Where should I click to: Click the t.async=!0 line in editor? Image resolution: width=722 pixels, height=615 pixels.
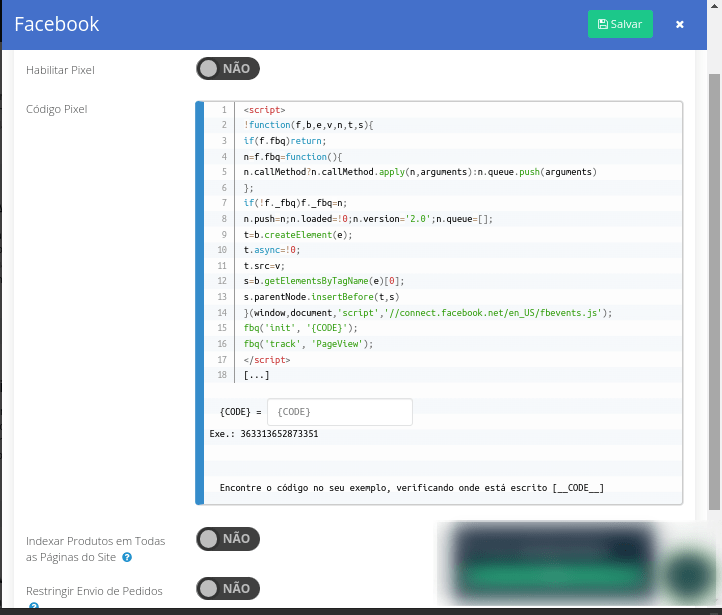pos(271,250)
